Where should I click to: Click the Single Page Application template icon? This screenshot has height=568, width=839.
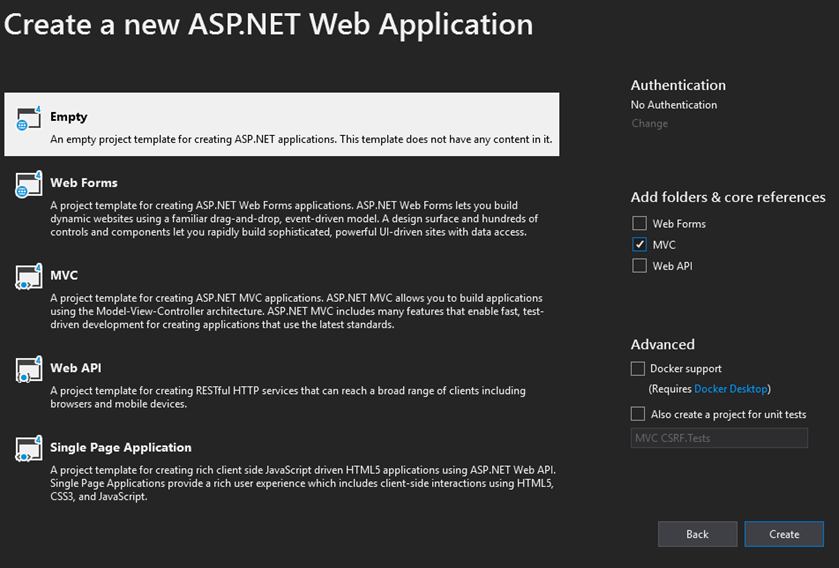[28, 449]
